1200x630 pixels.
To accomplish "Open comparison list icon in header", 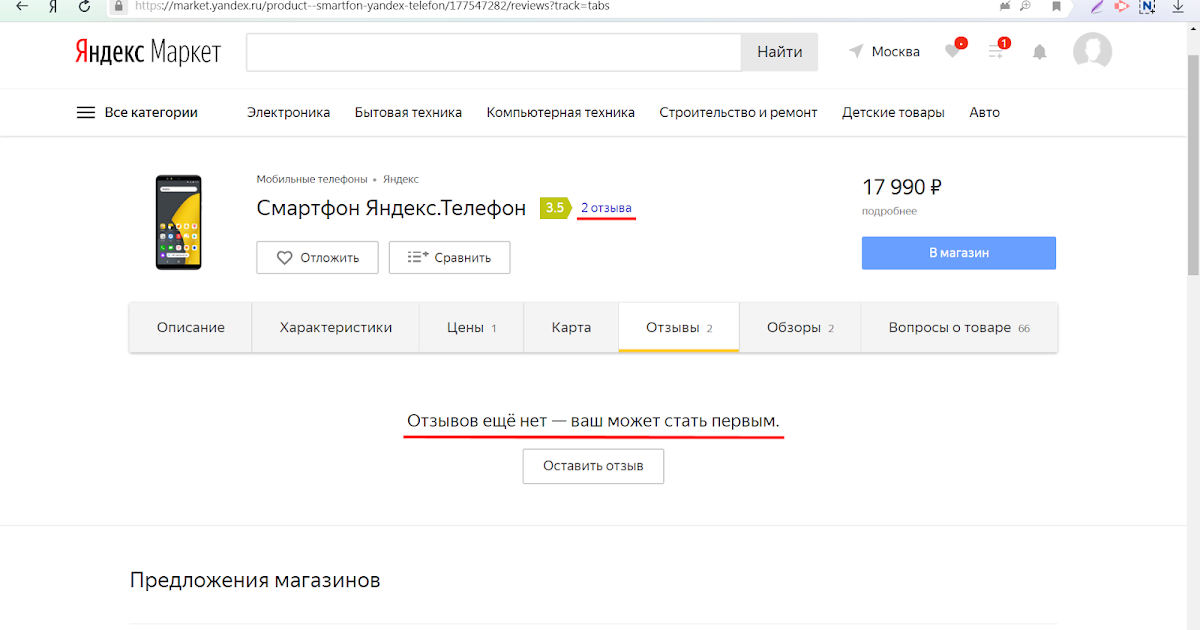I will pos(996,51).
